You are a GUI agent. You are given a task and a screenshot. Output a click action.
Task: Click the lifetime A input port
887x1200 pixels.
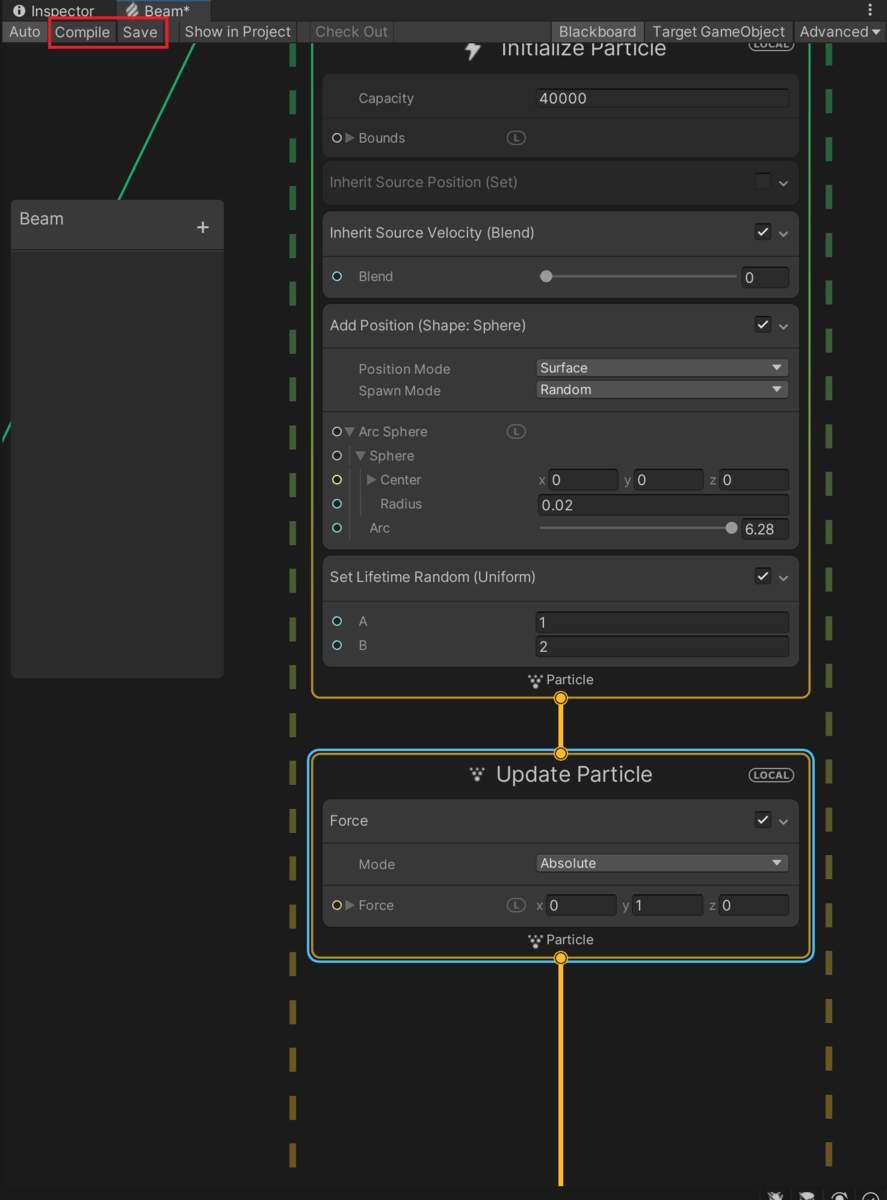337,622
